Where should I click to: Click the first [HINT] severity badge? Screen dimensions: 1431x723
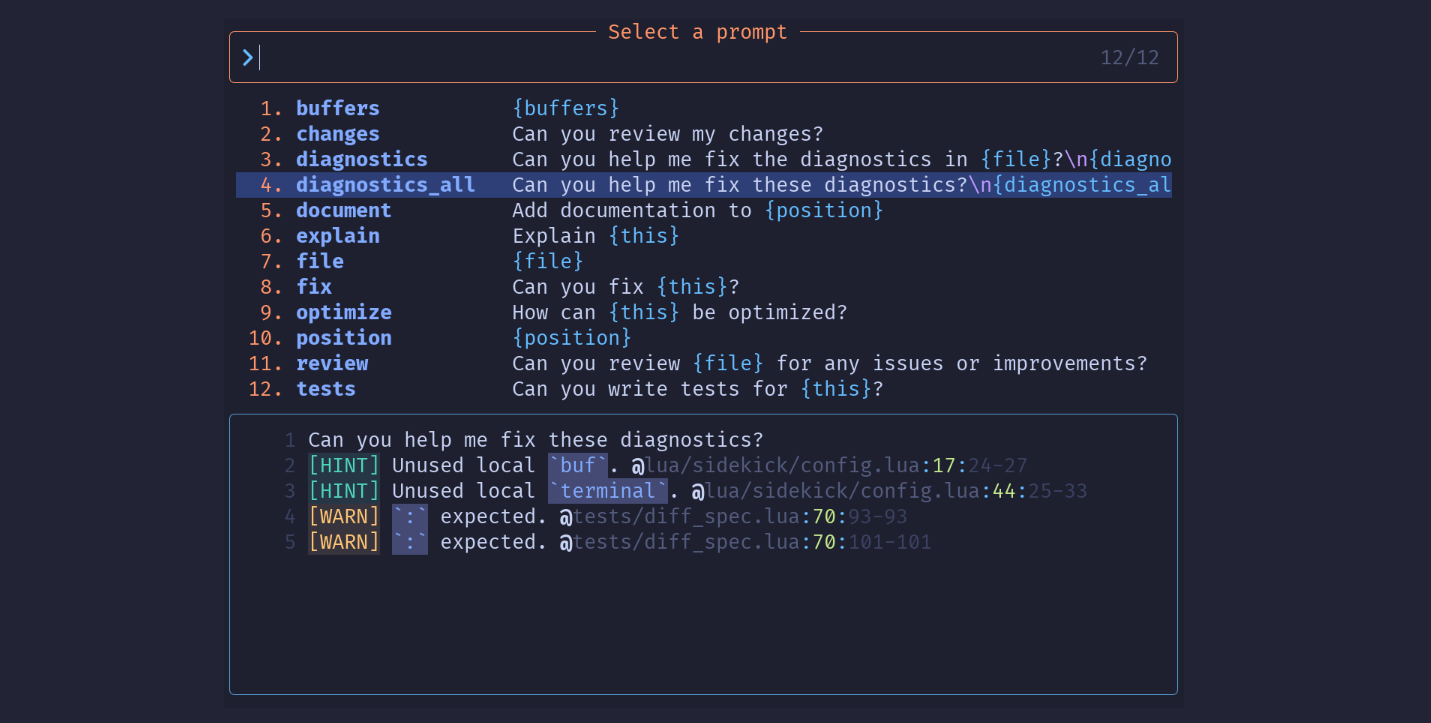pyautogui.click(x=344, y=464)
